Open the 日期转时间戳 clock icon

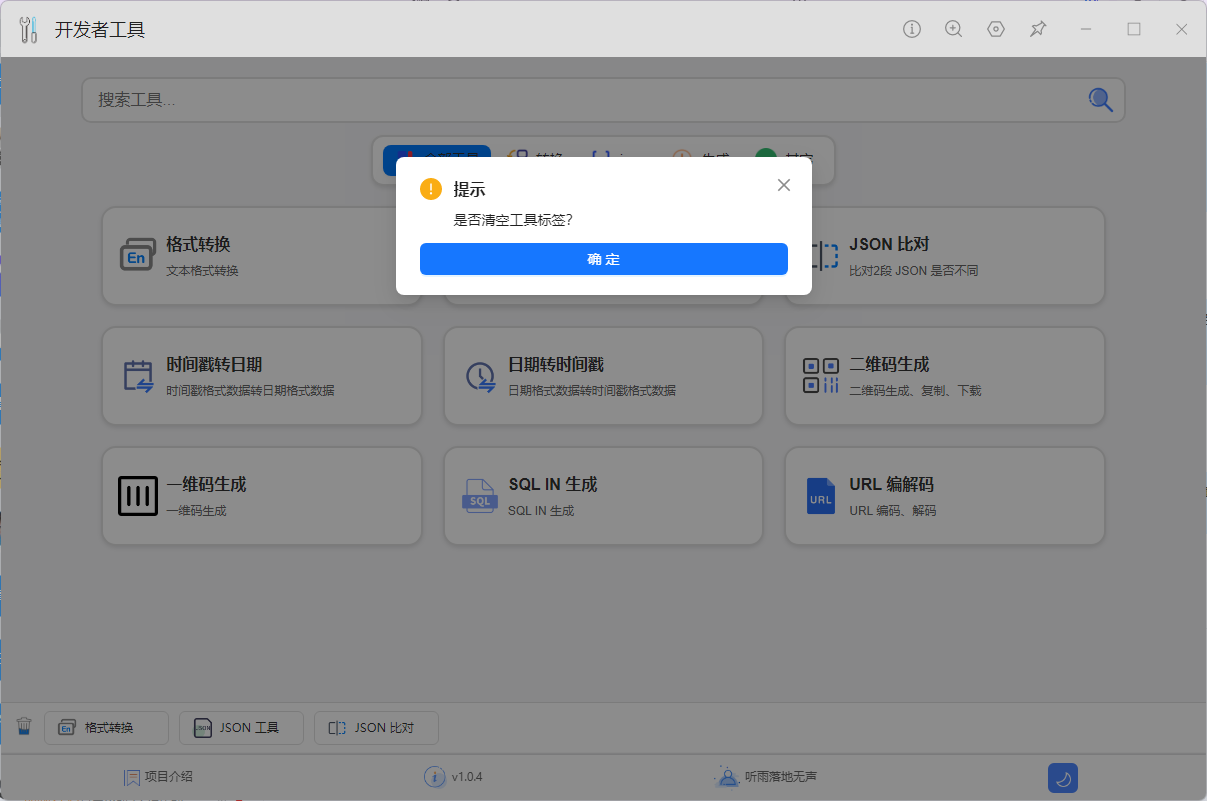coord(480,376)
